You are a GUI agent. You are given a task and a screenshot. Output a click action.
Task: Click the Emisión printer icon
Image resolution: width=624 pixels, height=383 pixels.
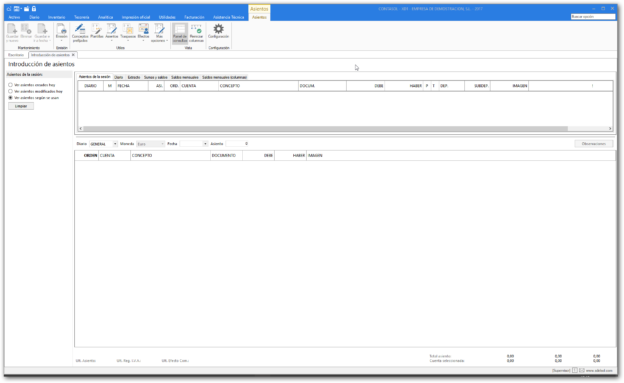pyautogui.click(x=61, y=32)
